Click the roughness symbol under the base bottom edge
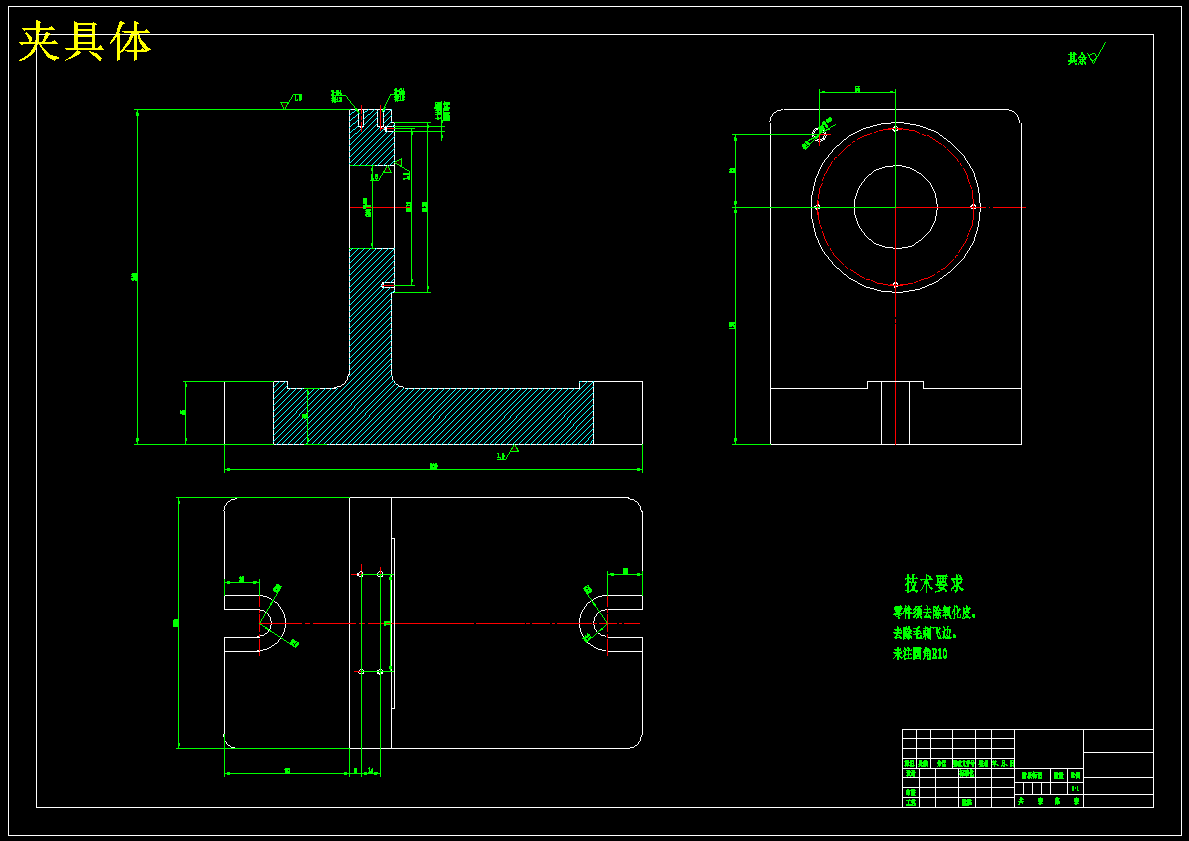This screenshot has height=841, width=1189. click(507, 453)
